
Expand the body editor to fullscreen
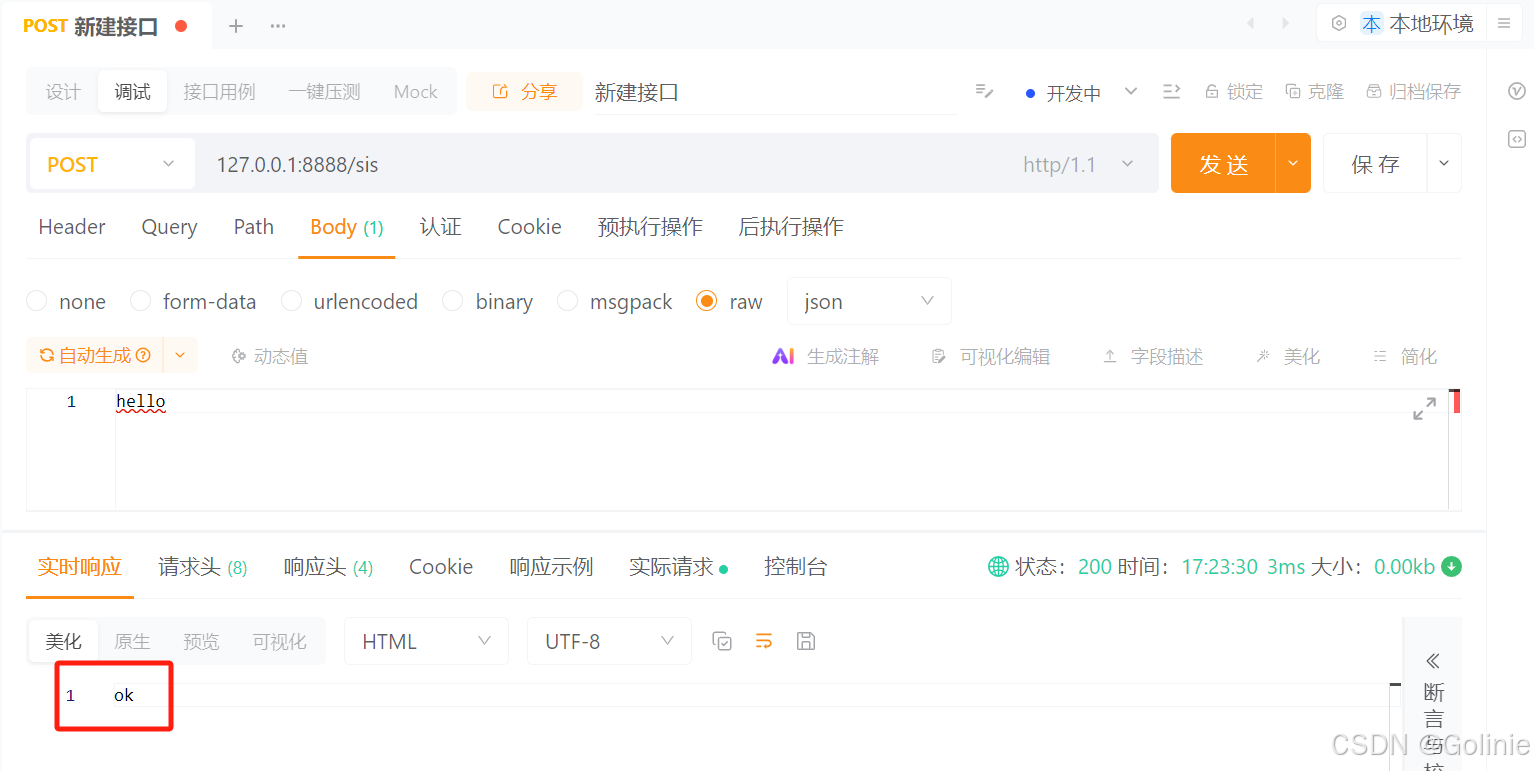[x=1424, y=408]
